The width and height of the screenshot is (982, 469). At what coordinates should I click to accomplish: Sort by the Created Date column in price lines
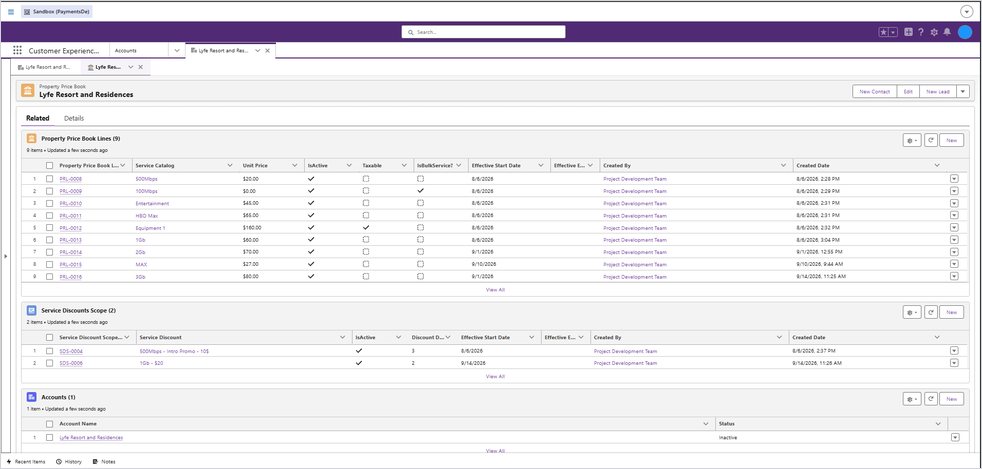[x=812, y=165]
